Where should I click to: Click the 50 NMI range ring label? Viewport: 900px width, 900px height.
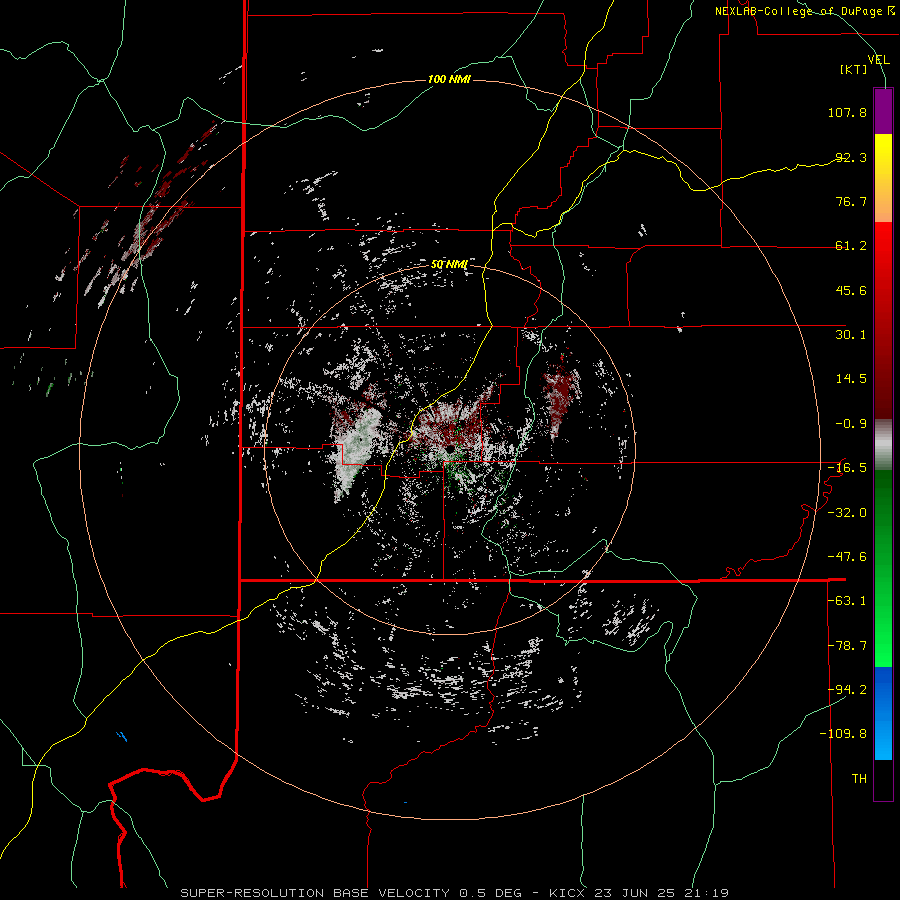tap(449, 264)
